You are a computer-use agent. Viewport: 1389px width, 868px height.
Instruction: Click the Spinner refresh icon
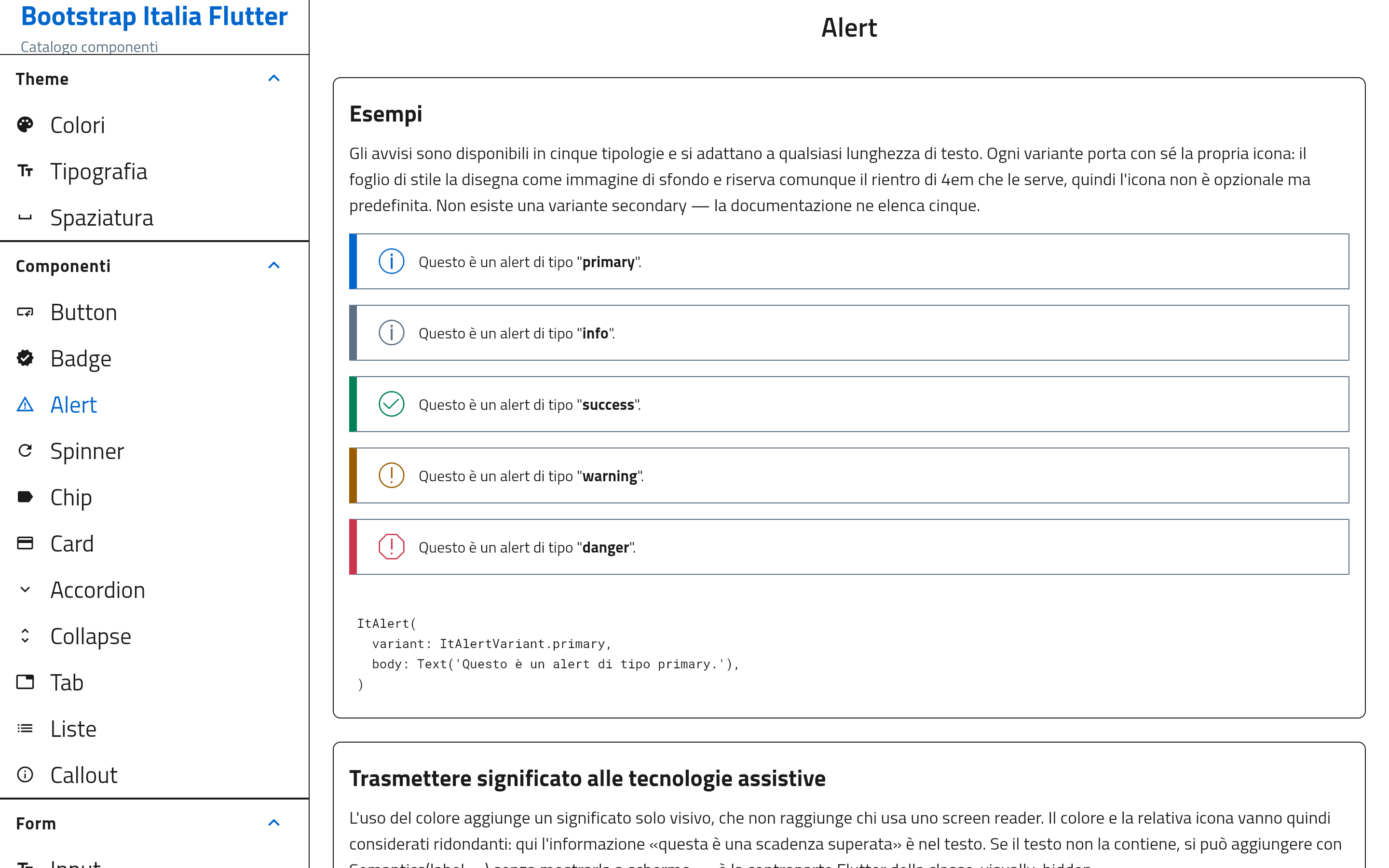point(25,451)
